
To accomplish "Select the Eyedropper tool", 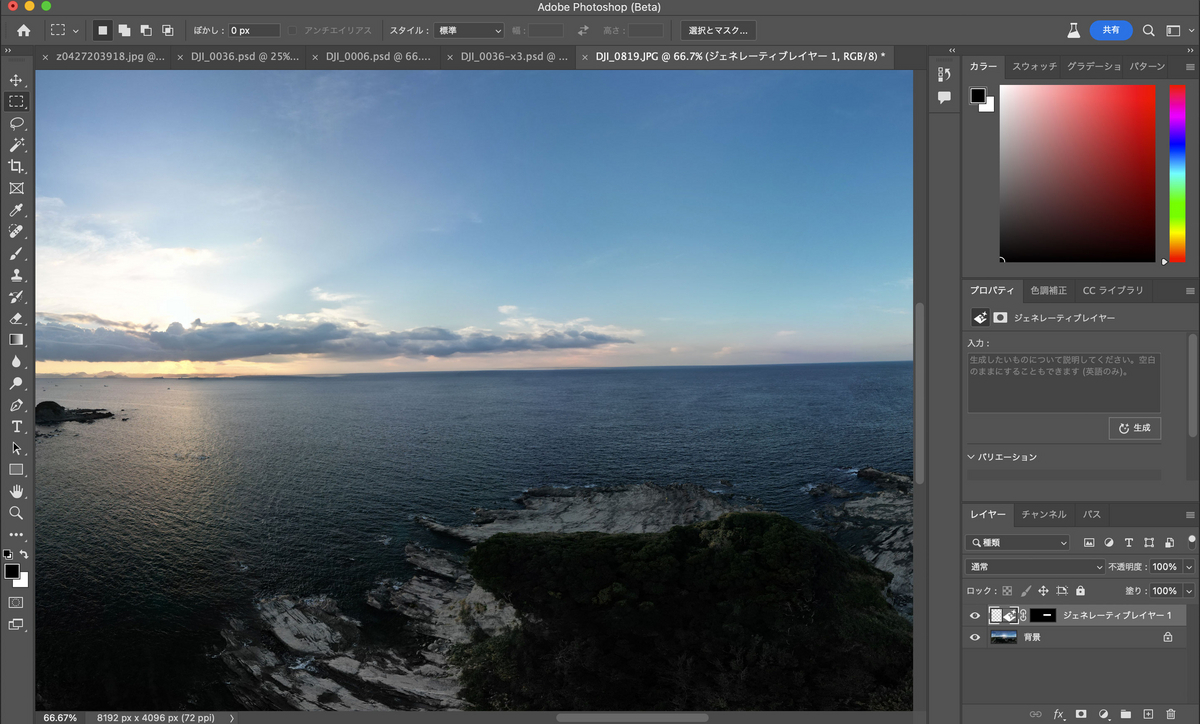I will click(x=16, y=210).
